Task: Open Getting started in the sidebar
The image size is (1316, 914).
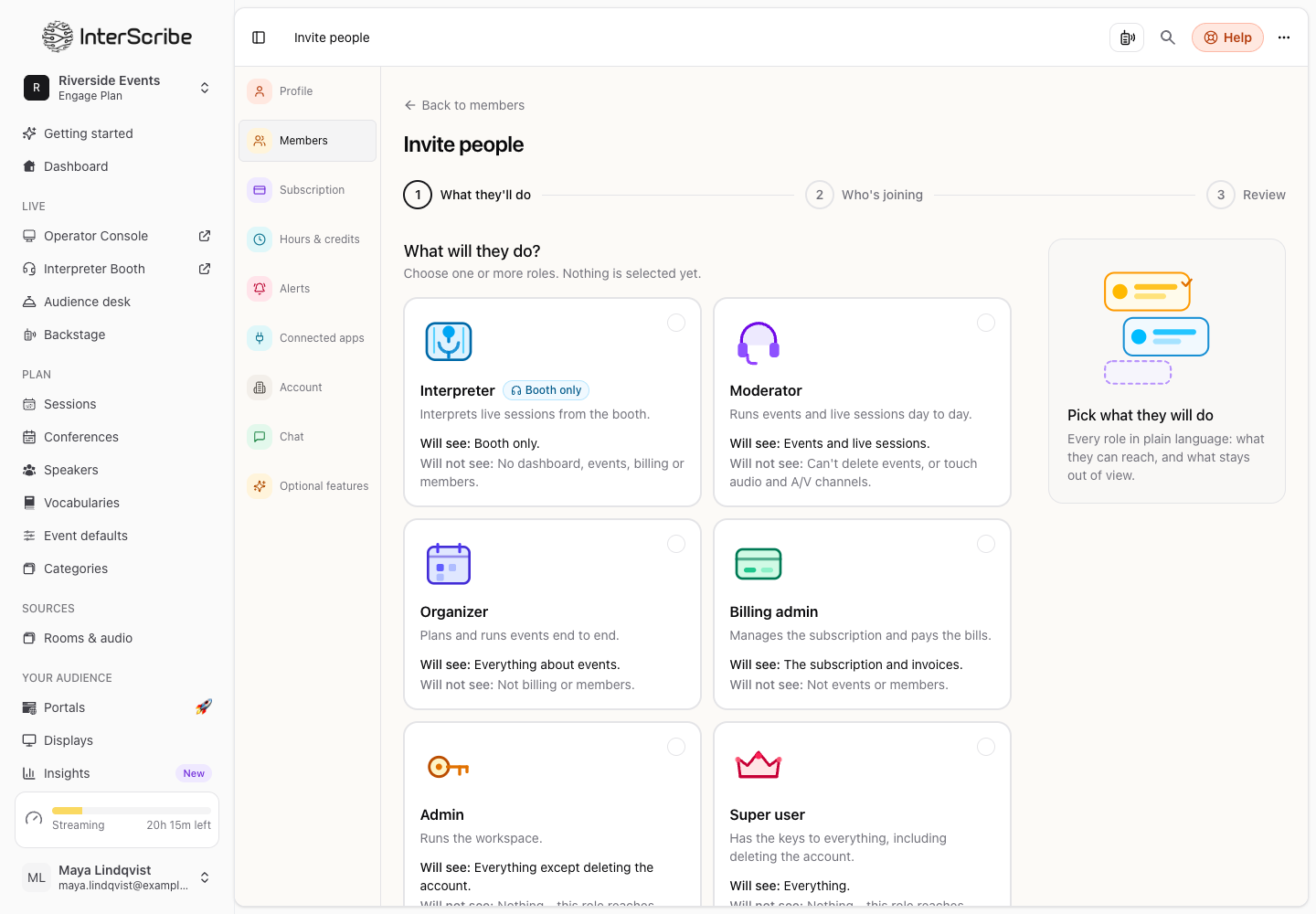Action: tap(117, 133)
